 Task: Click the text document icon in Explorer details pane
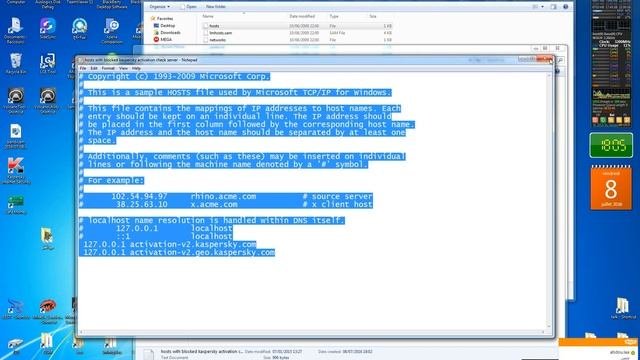[149, 353]
